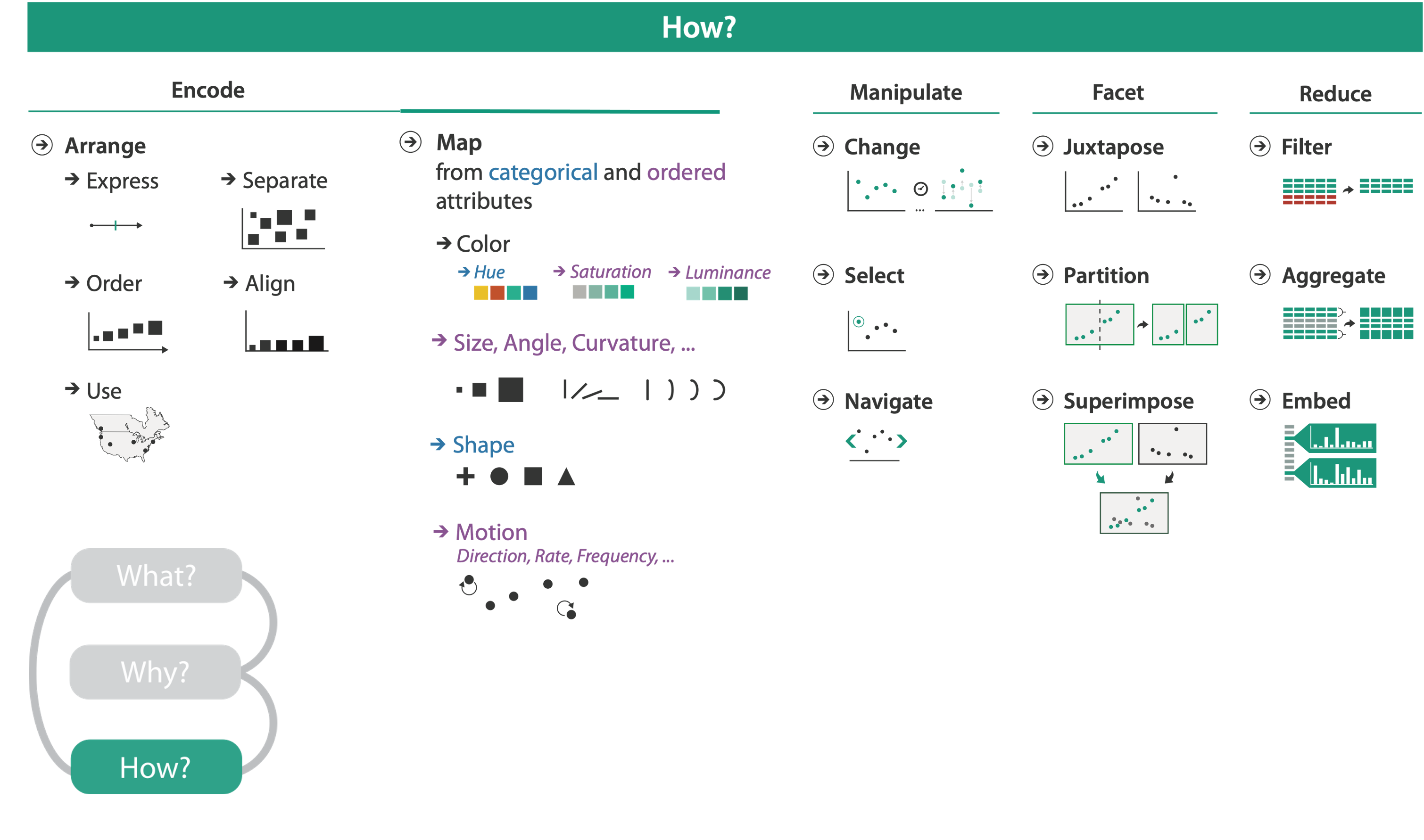Click the yellow Hue color swatch

click(480, 293)
